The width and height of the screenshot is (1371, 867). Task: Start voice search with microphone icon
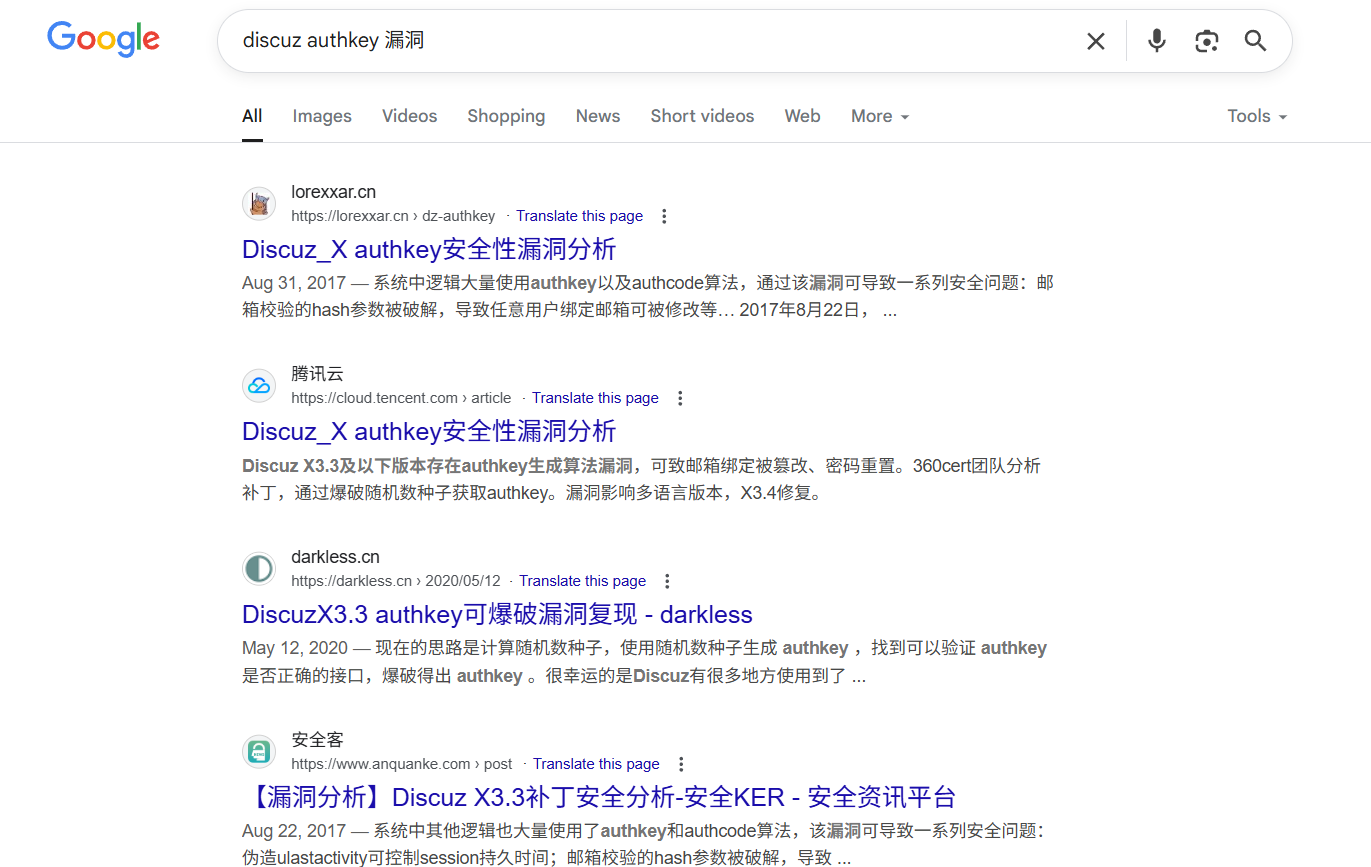point(1157,41)
